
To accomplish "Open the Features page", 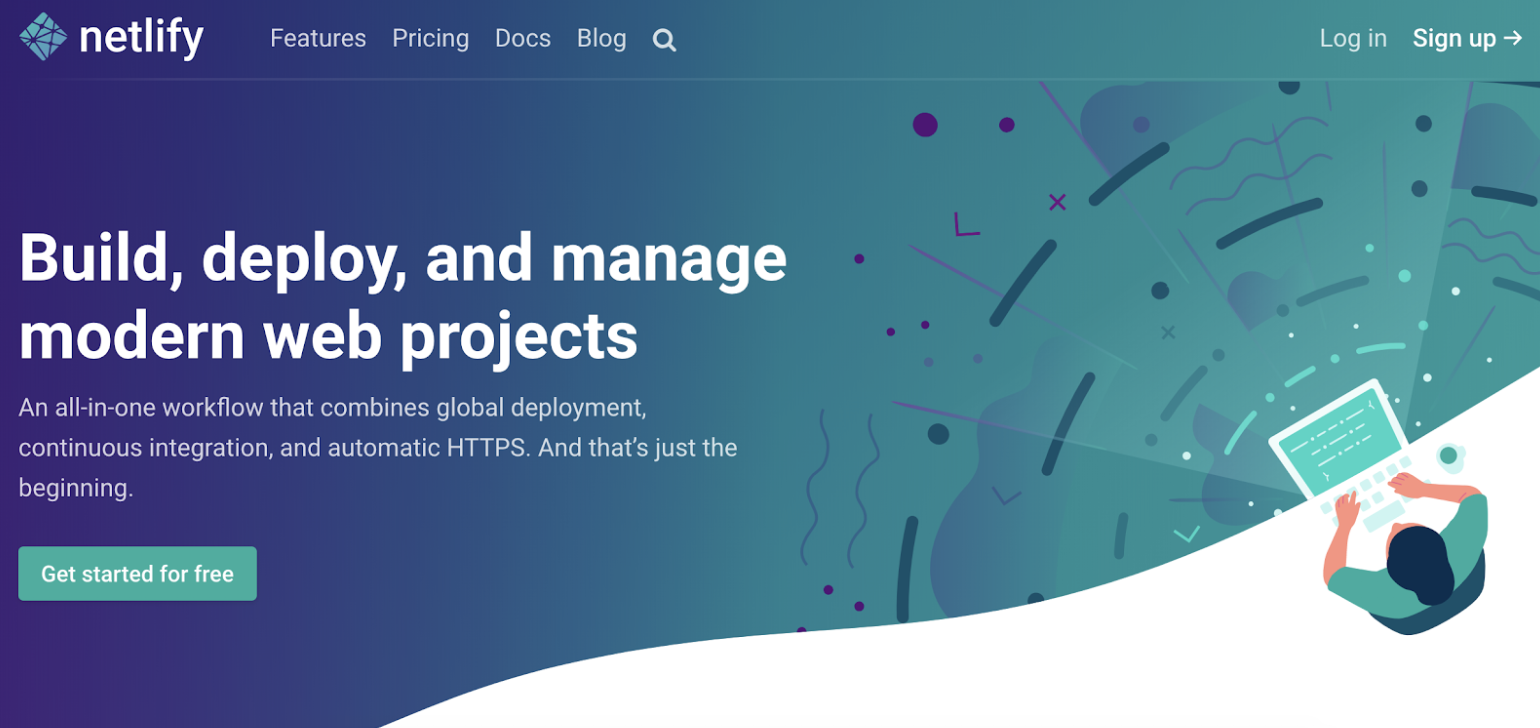I will pos(318,39).
